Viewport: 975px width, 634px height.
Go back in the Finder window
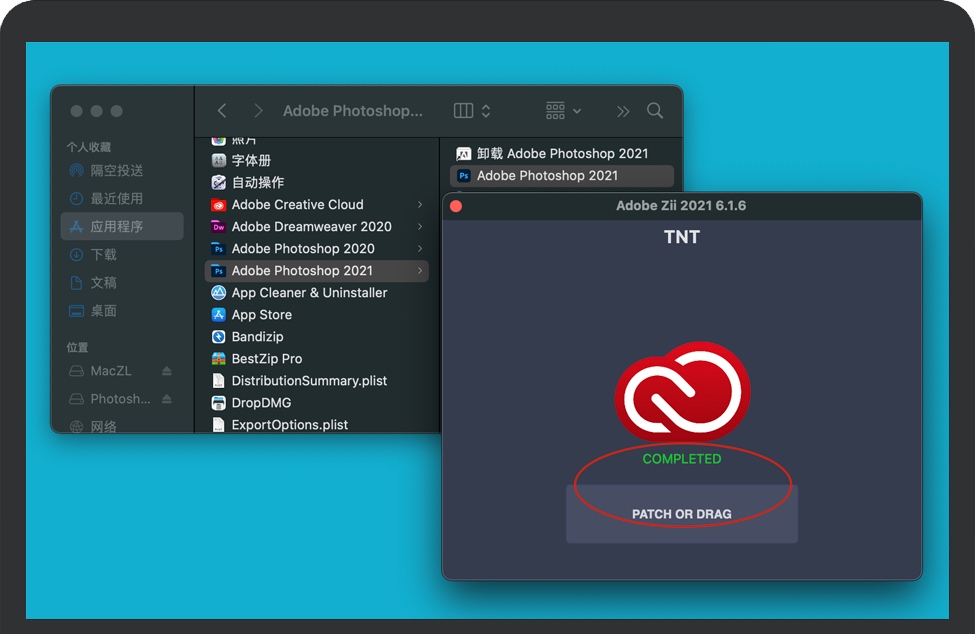222,111
